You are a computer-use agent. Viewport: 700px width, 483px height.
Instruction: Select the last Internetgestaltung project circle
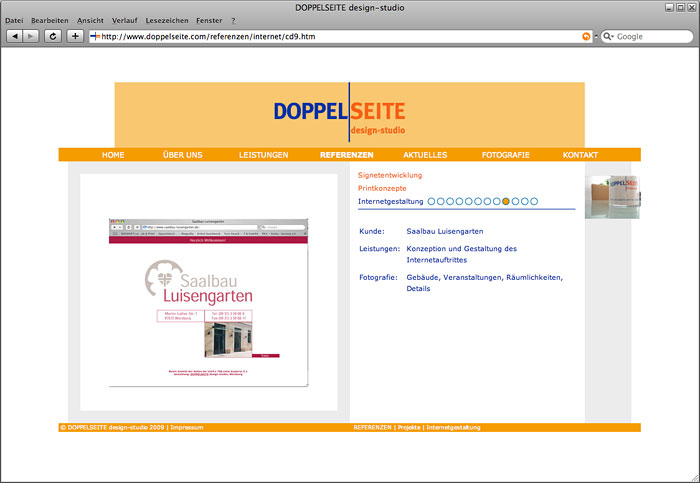pos(534,201)
